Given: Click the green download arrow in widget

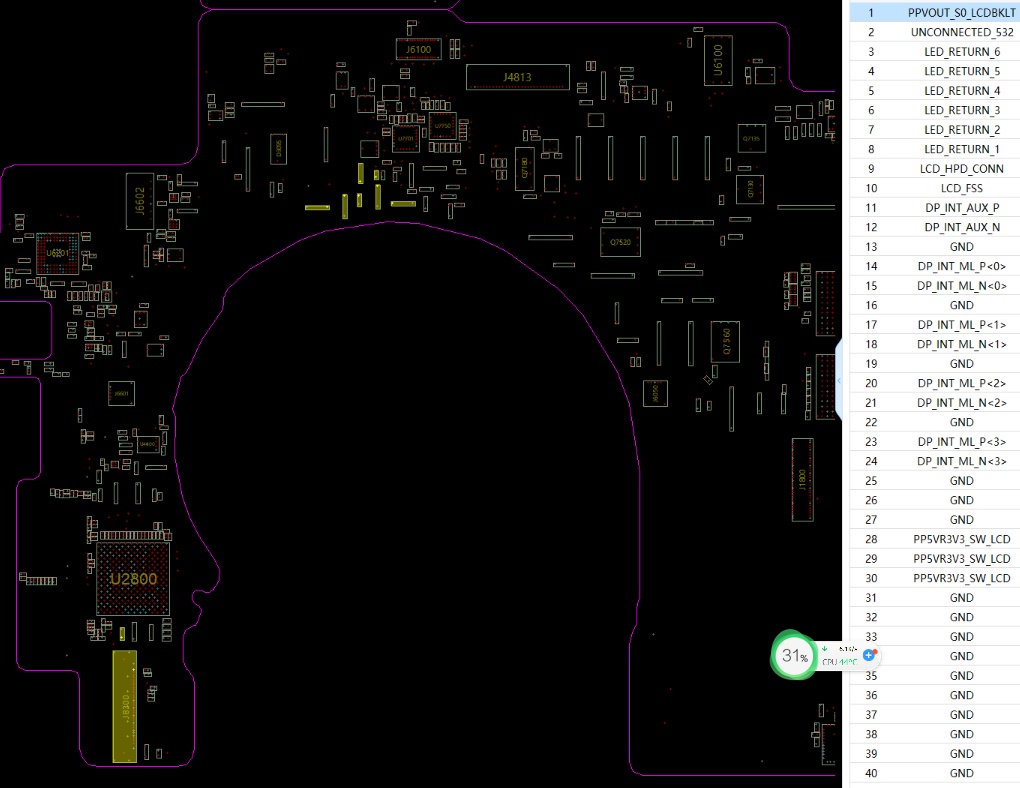Looking at the screenshot, I should point(825,649).
